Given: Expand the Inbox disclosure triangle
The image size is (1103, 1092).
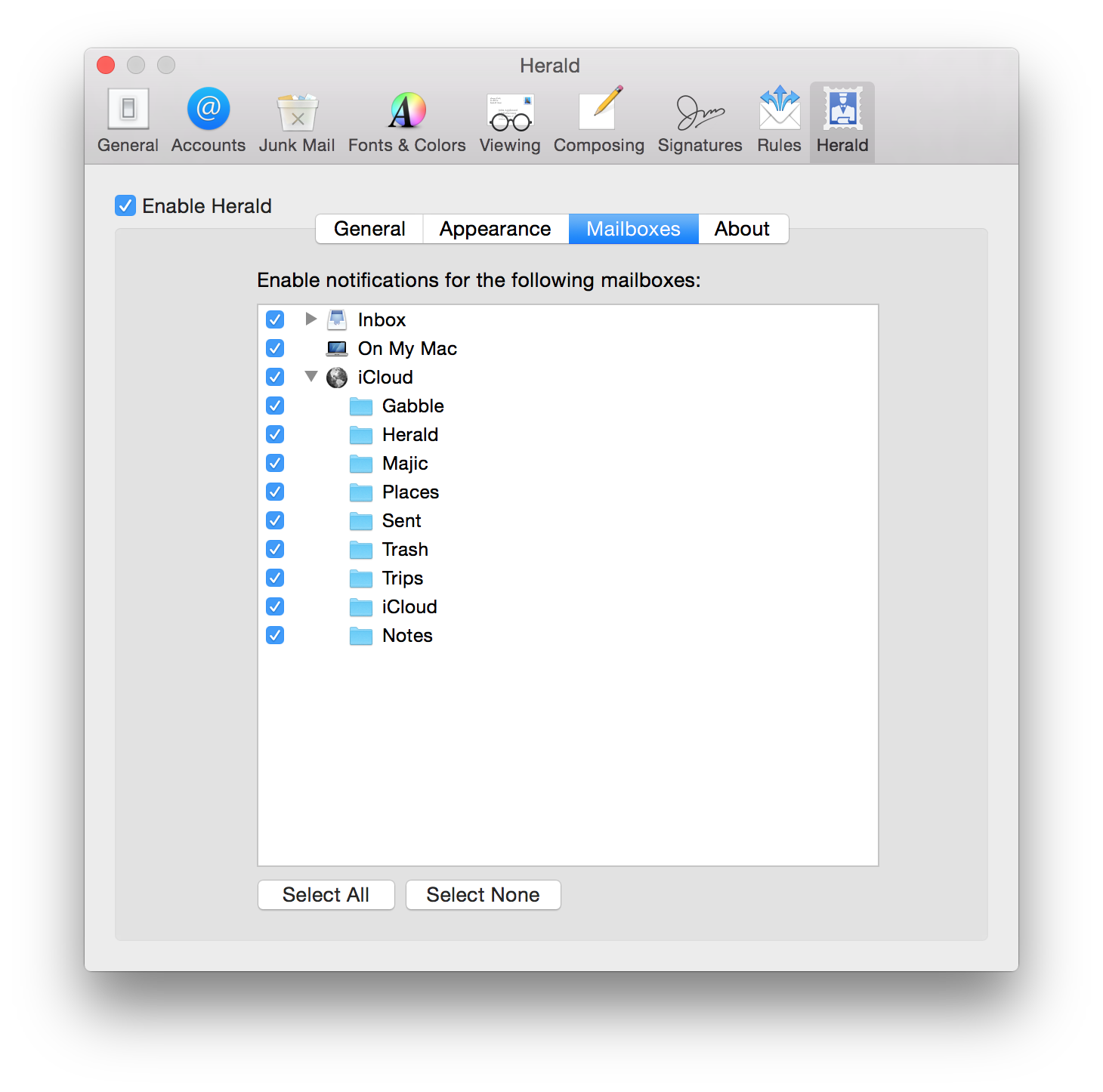Looking at the screenshot, I should (x=311, y=319).
